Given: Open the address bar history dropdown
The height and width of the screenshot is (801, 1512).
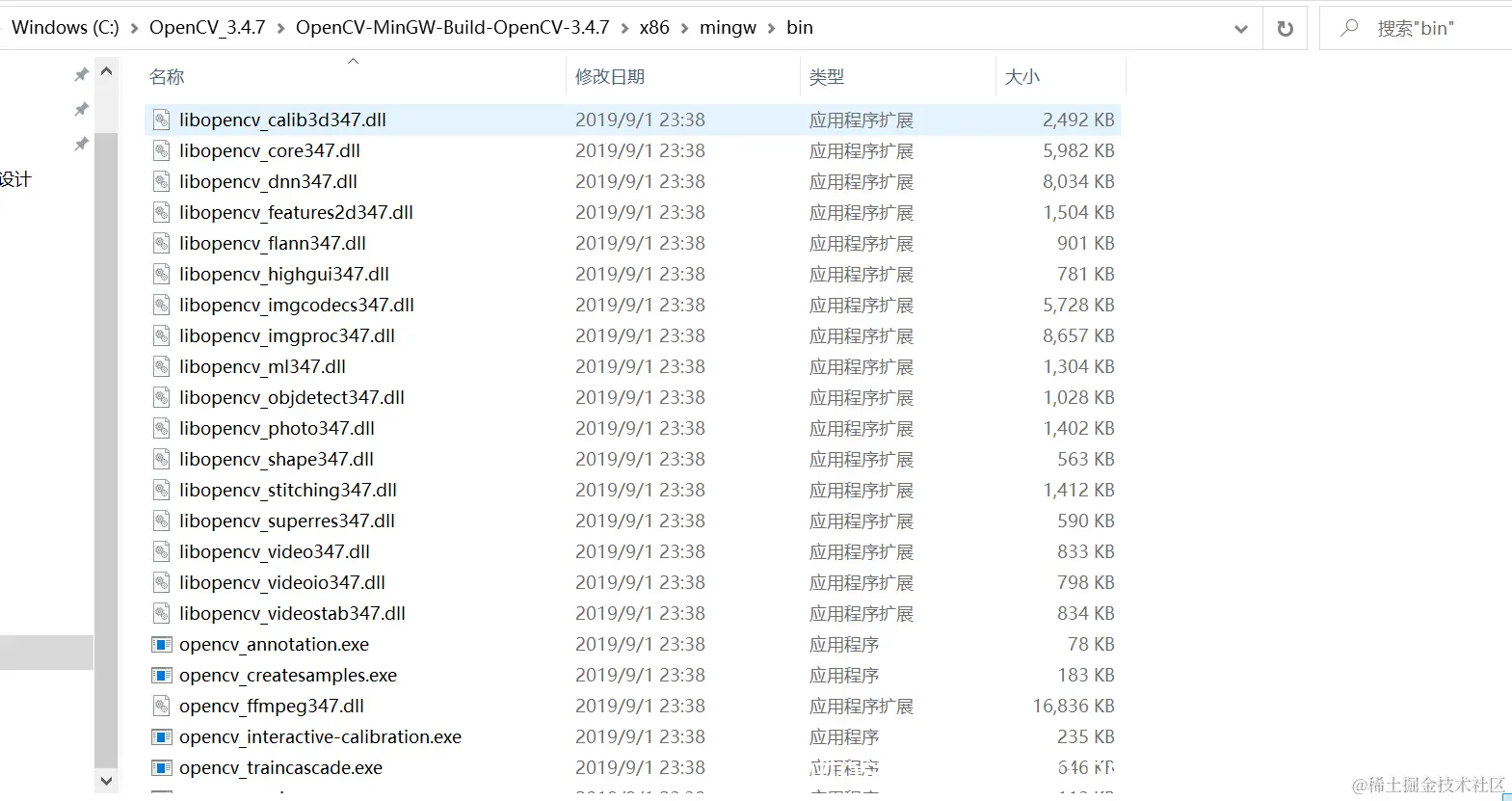Looking at the screenshot, I should pyautogui.click(x=1241, y=29).
